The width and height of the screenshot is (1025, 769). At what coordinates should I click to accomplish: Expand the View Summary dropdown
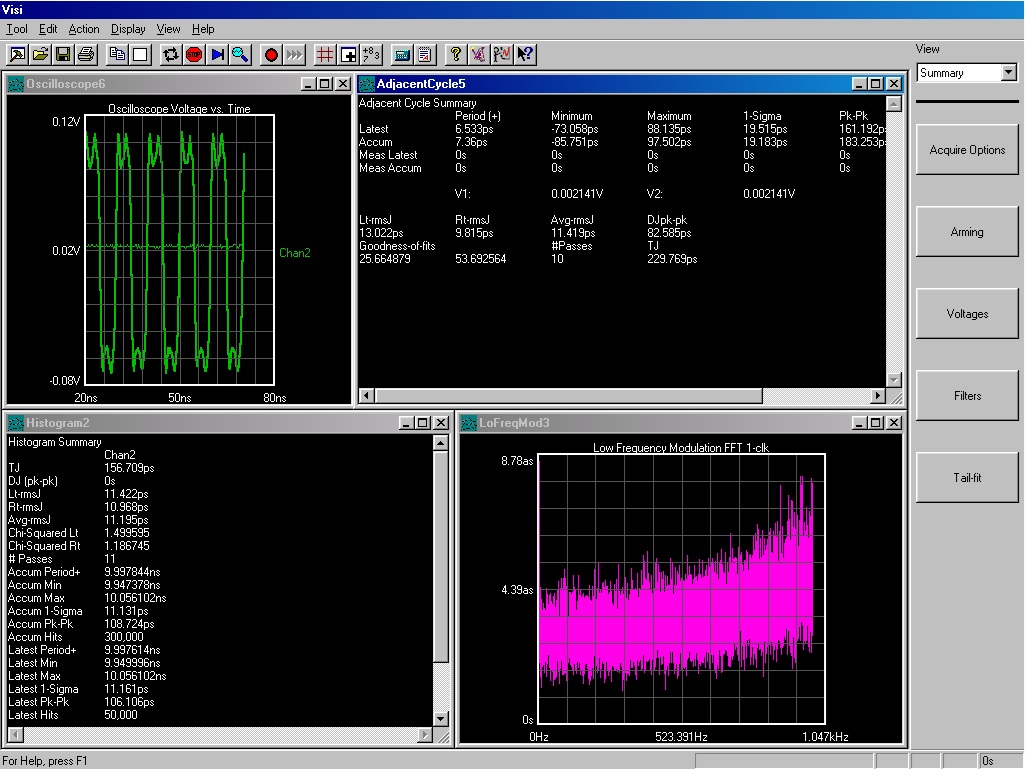click(x=1009, y=73)
